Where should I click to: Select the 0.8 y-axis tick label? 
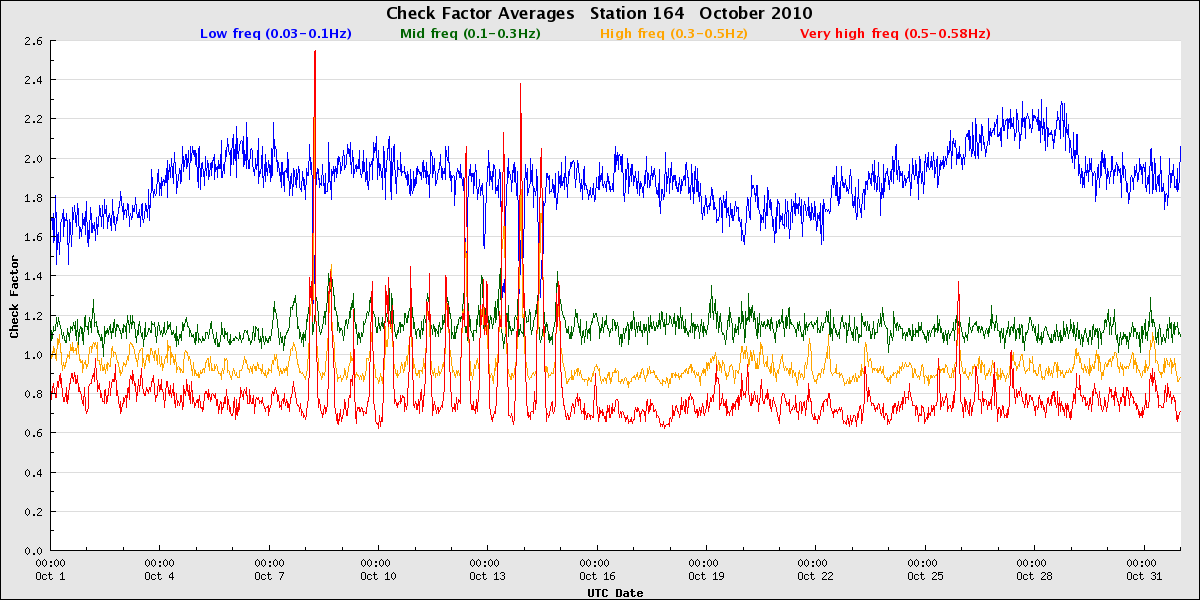coord(33,394)
